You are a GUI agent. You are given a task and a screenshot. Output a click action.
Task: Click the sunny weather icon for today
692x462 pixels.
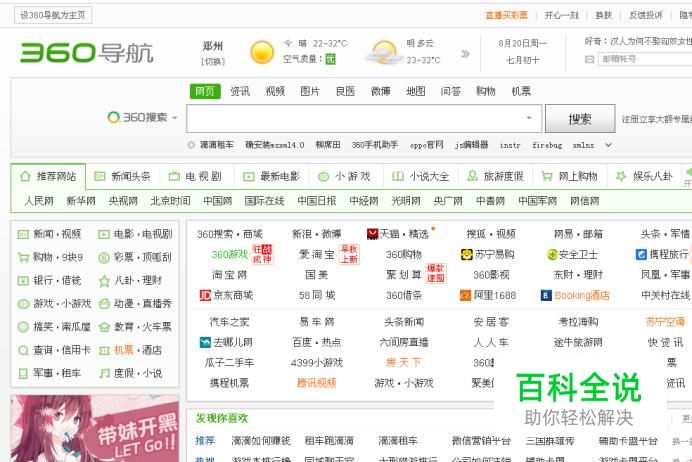262,53
